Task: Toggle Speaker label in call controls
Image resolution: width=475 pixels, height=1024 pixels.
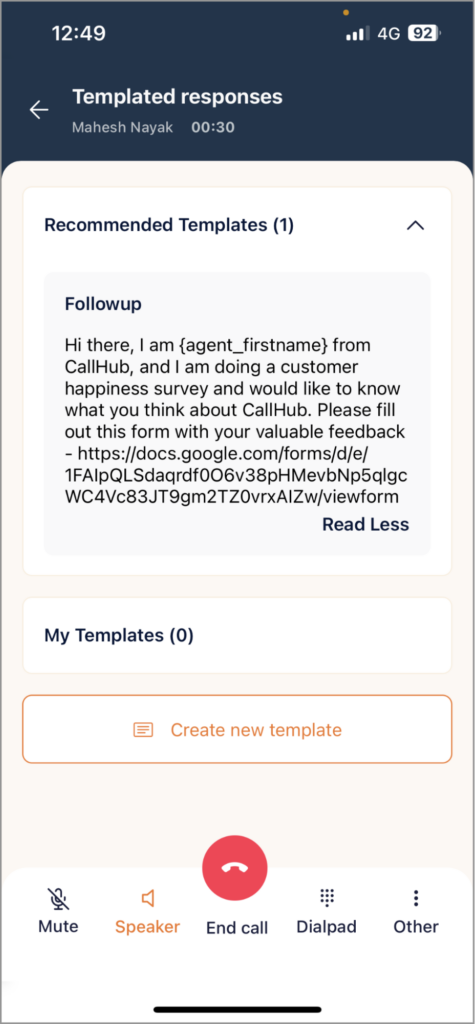Action: (x=148, y=926)
